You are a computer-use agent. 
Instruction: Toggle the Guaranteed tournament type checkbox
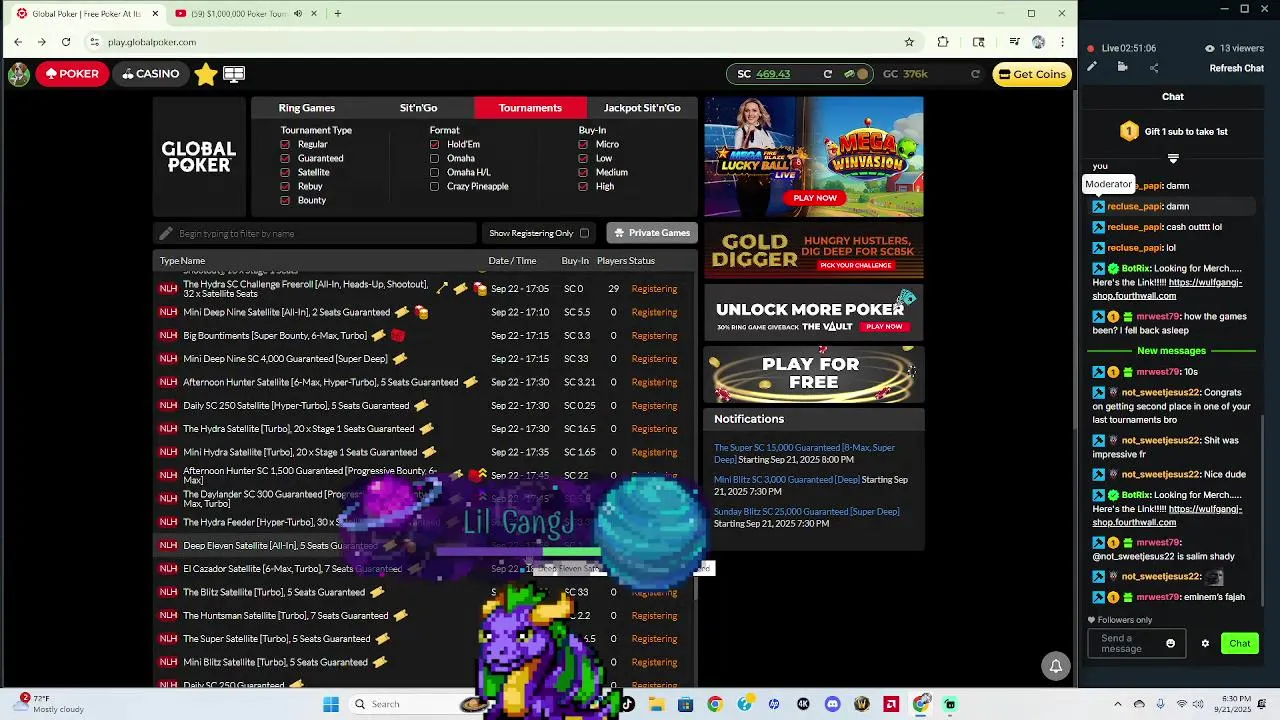pos(285,158)
